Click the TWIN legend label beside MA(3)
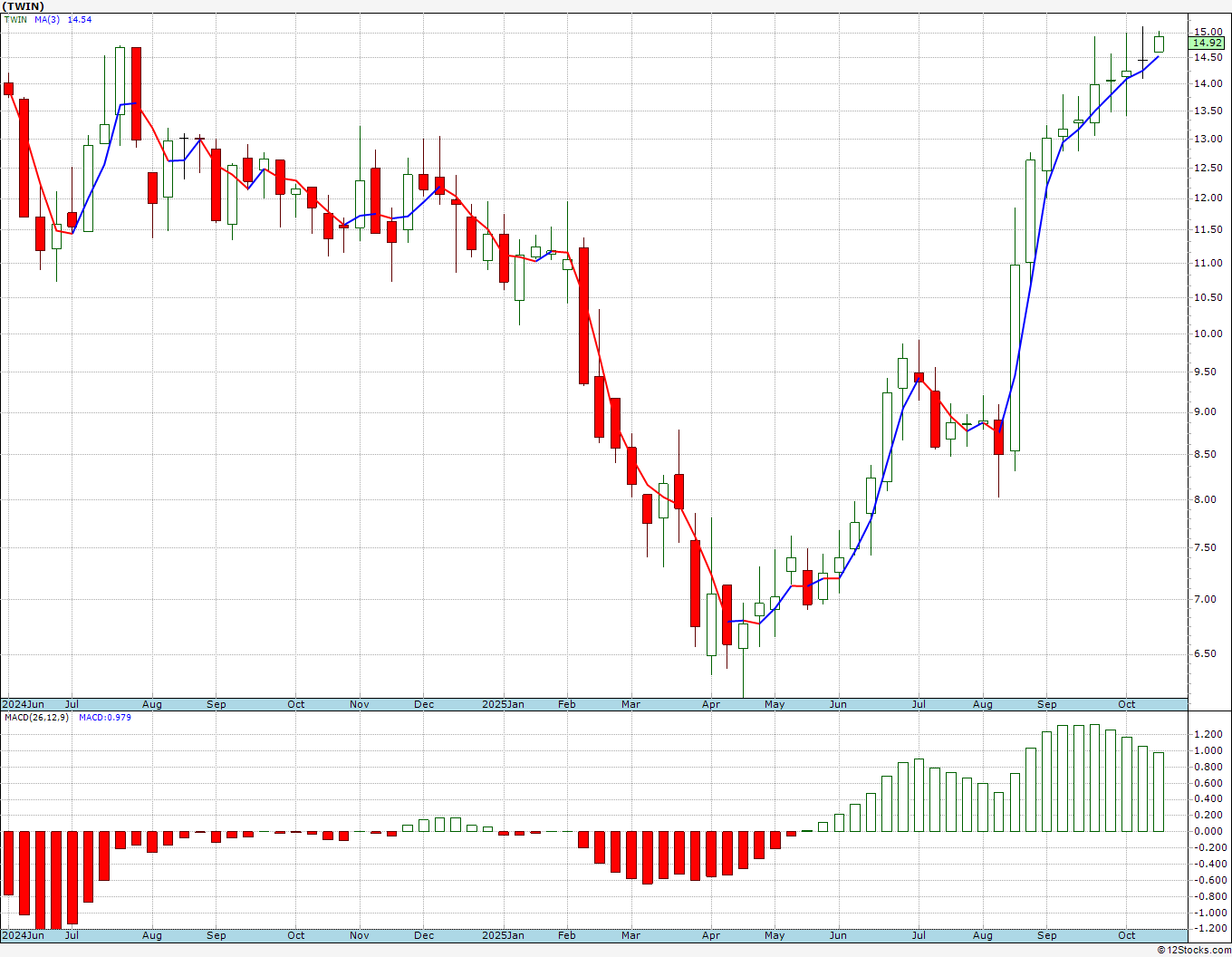This screenshot has width=1232, height=957. coord(16,20)
